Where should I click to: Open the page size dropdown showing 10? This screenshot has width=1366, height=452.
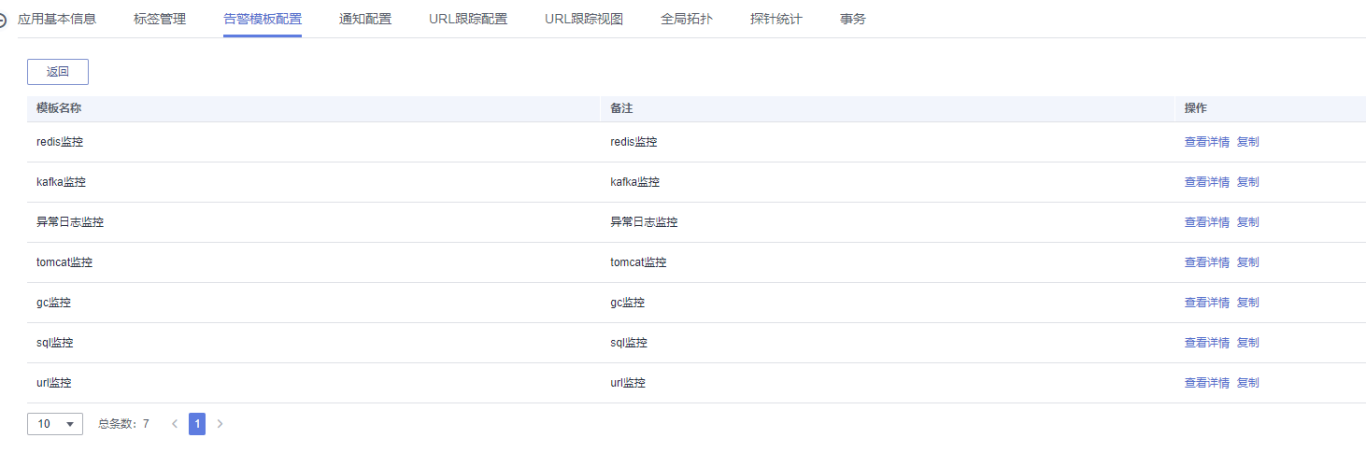coord(55,424)
